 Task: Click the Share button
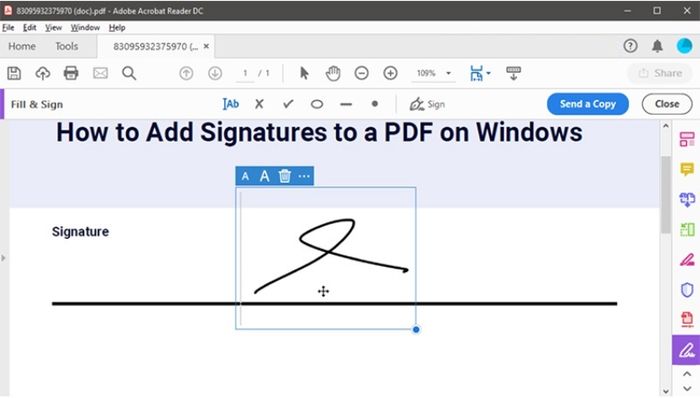pos(660,73)
